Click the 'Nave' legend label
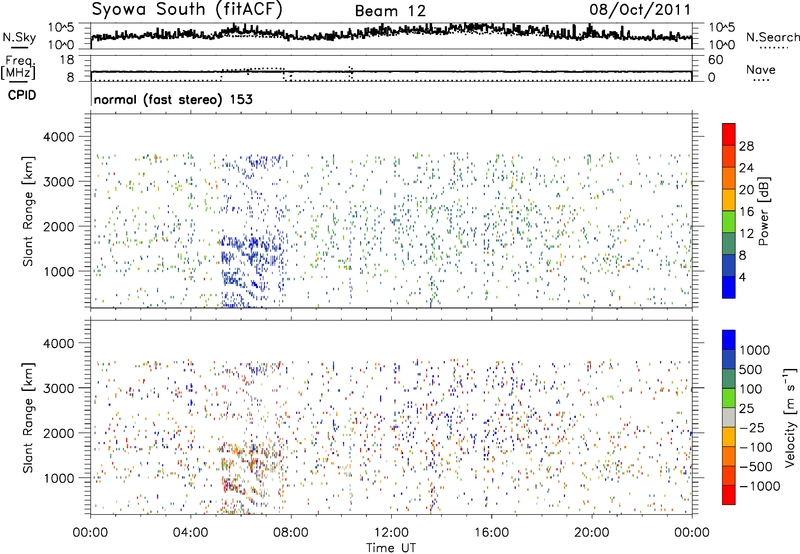The width and height of the screenshot is (800, 554). coord(761,69)
